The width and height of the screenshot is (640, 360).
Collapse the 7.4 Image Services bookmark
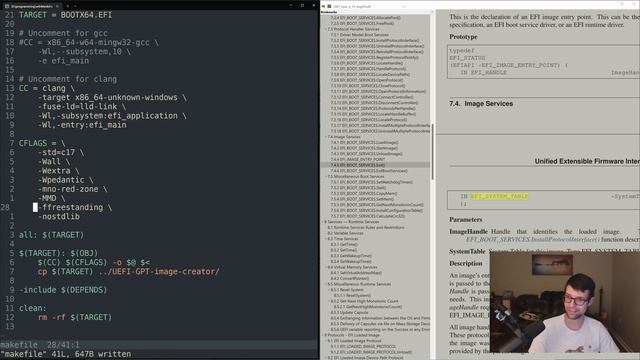click(326, 137)
